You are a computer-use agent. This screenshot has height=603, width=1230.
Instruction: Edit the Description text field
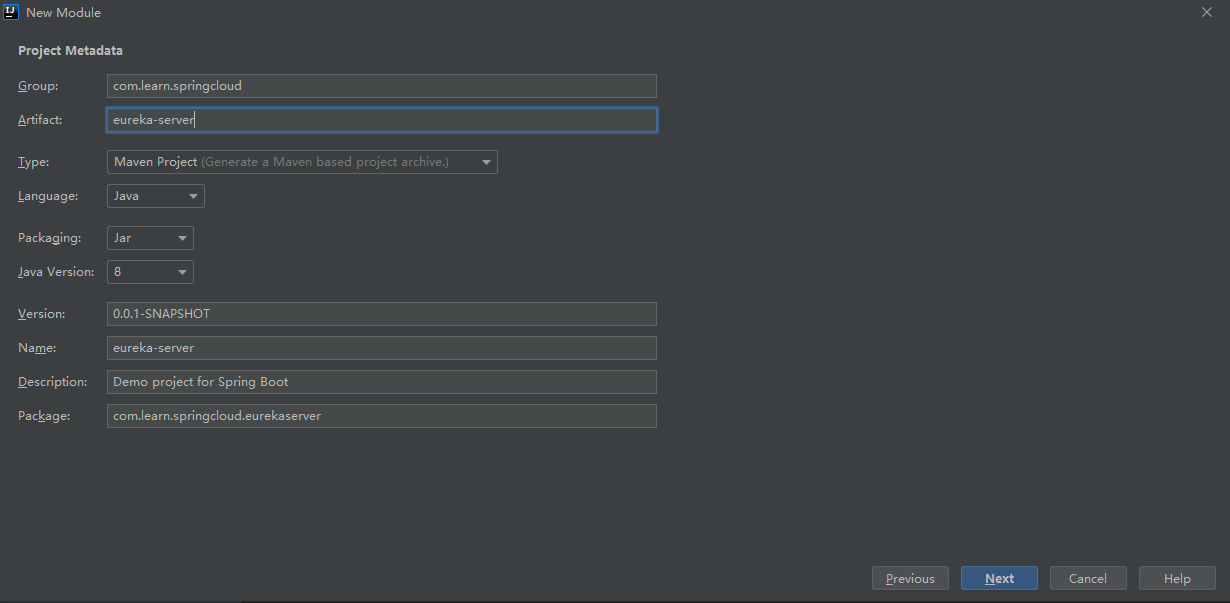coord(381,382)
